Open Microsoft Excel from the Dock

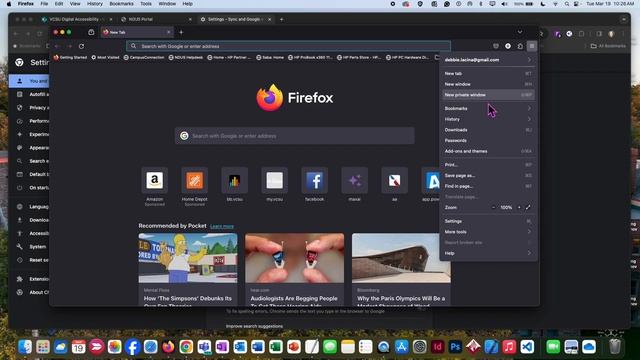click(x=276, y=347)
